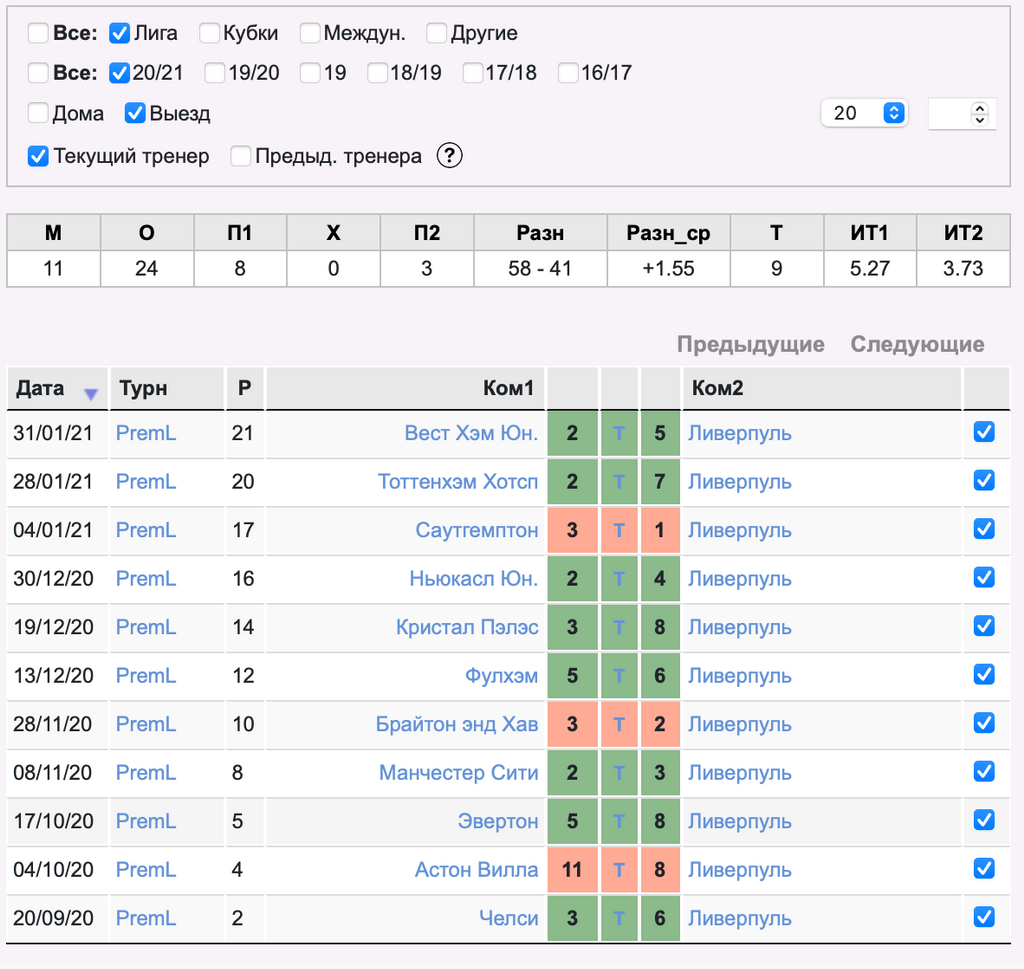1024x969 pixels.
Task: Enable the 19/20 season checkbox
Action: click(x=214, y=72)
